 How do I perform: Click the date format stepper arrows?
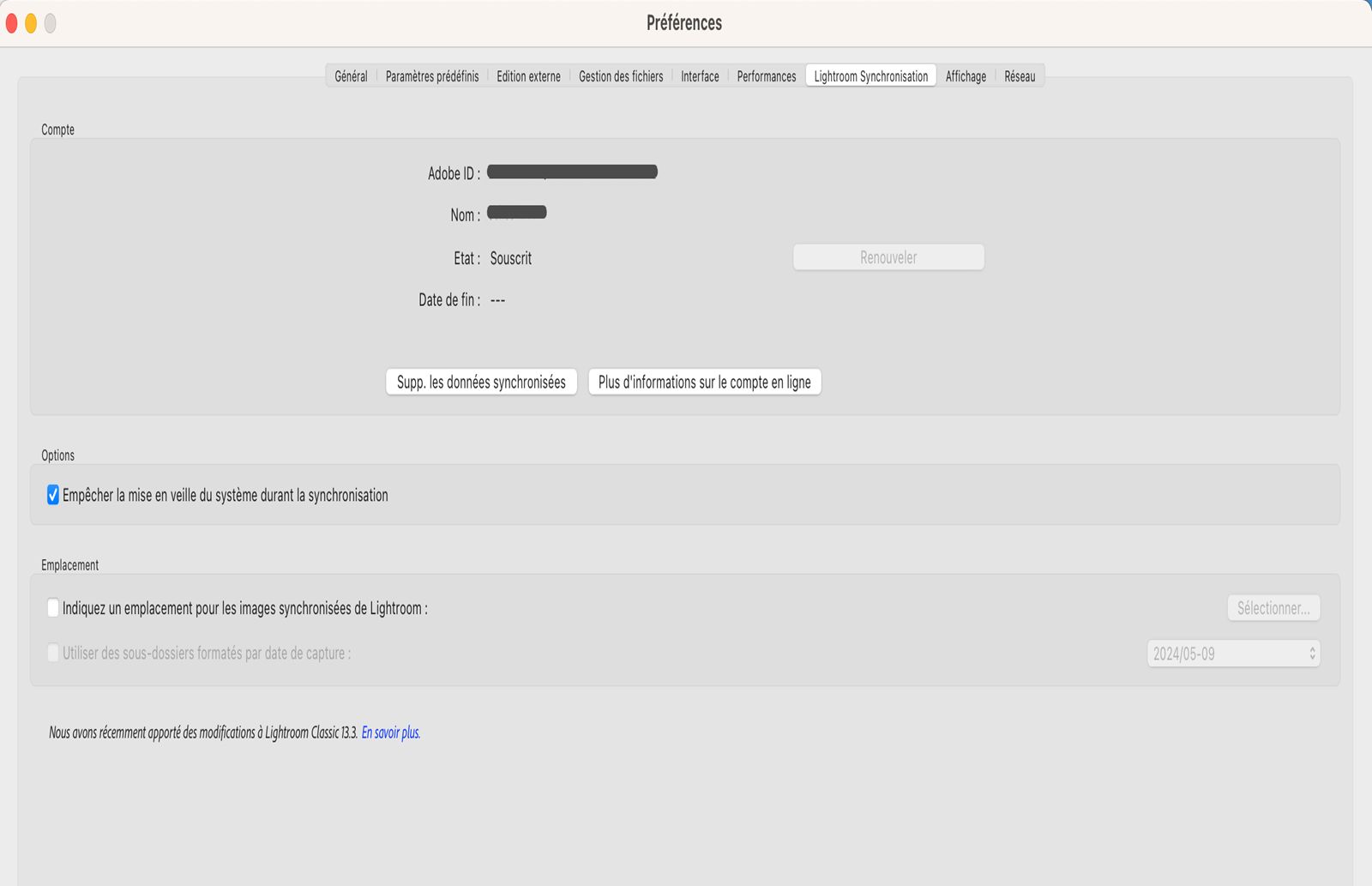1311,653
